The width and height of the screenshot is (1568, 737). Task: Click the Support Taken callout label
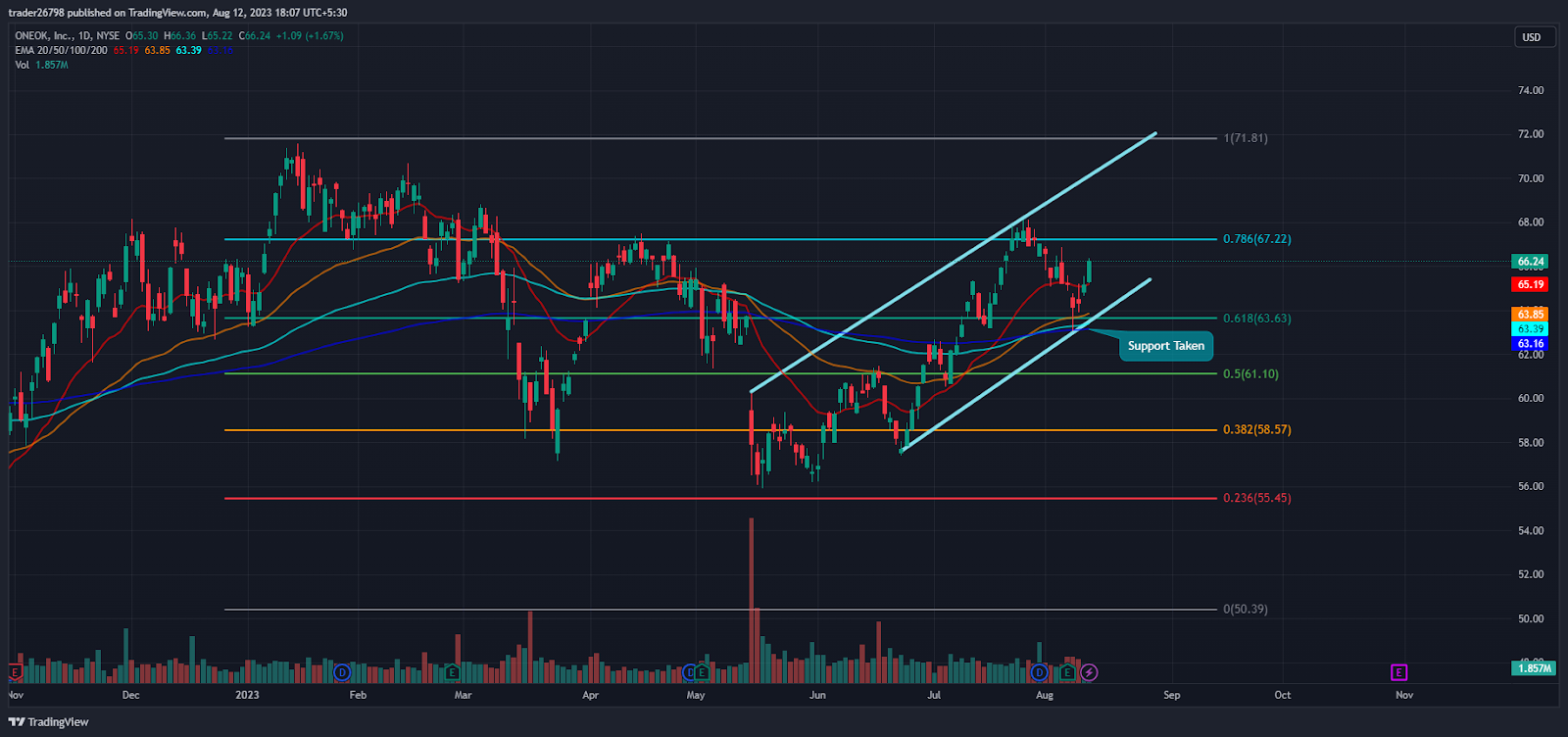click(x=1166, y=346)
